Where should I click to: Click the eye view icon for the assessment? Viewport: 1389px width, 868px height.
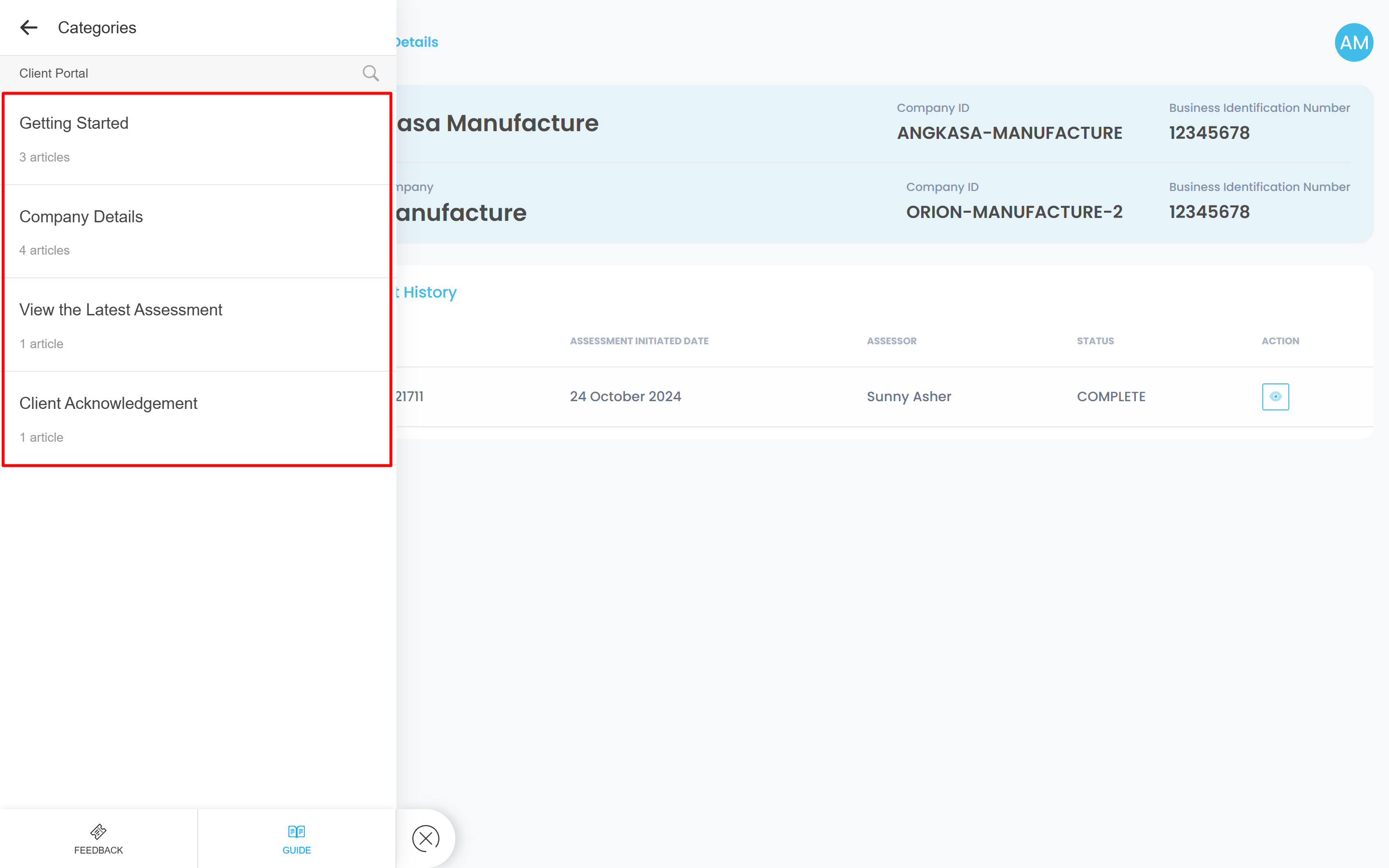pyautogui.click(x=1275, y=397)
